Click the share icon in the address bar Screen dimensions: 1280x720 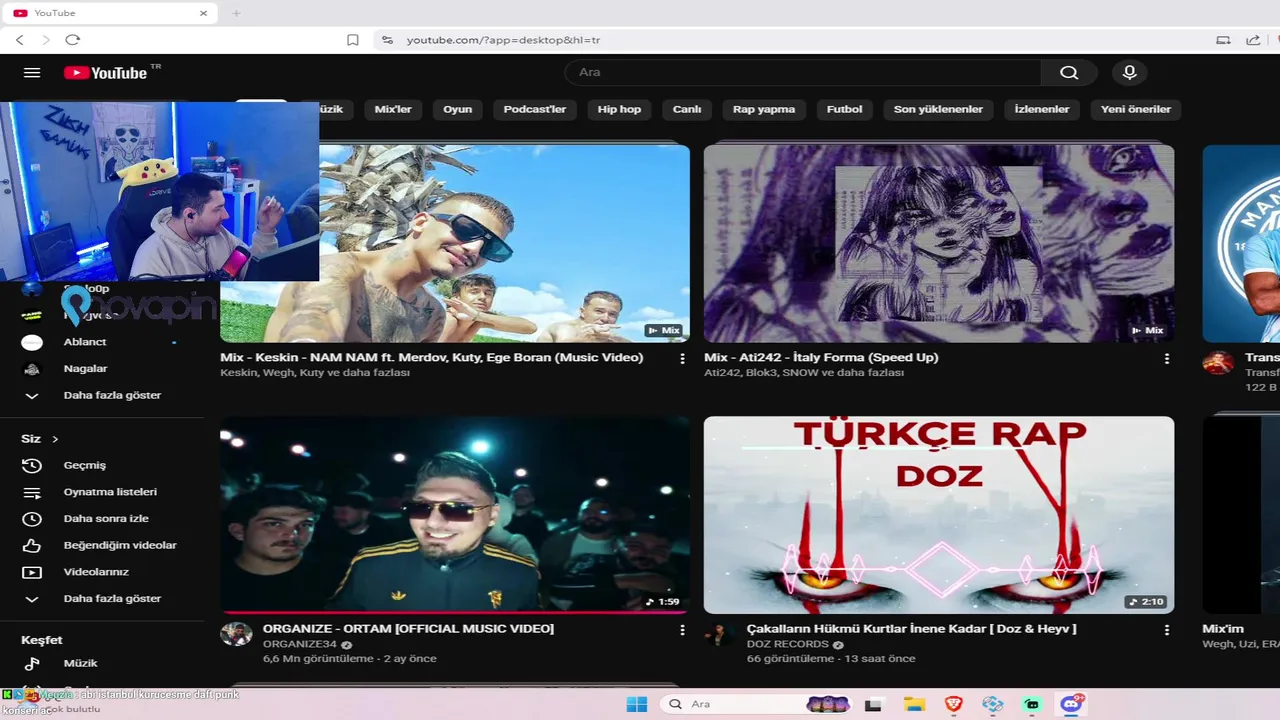tap(1253, 40)
